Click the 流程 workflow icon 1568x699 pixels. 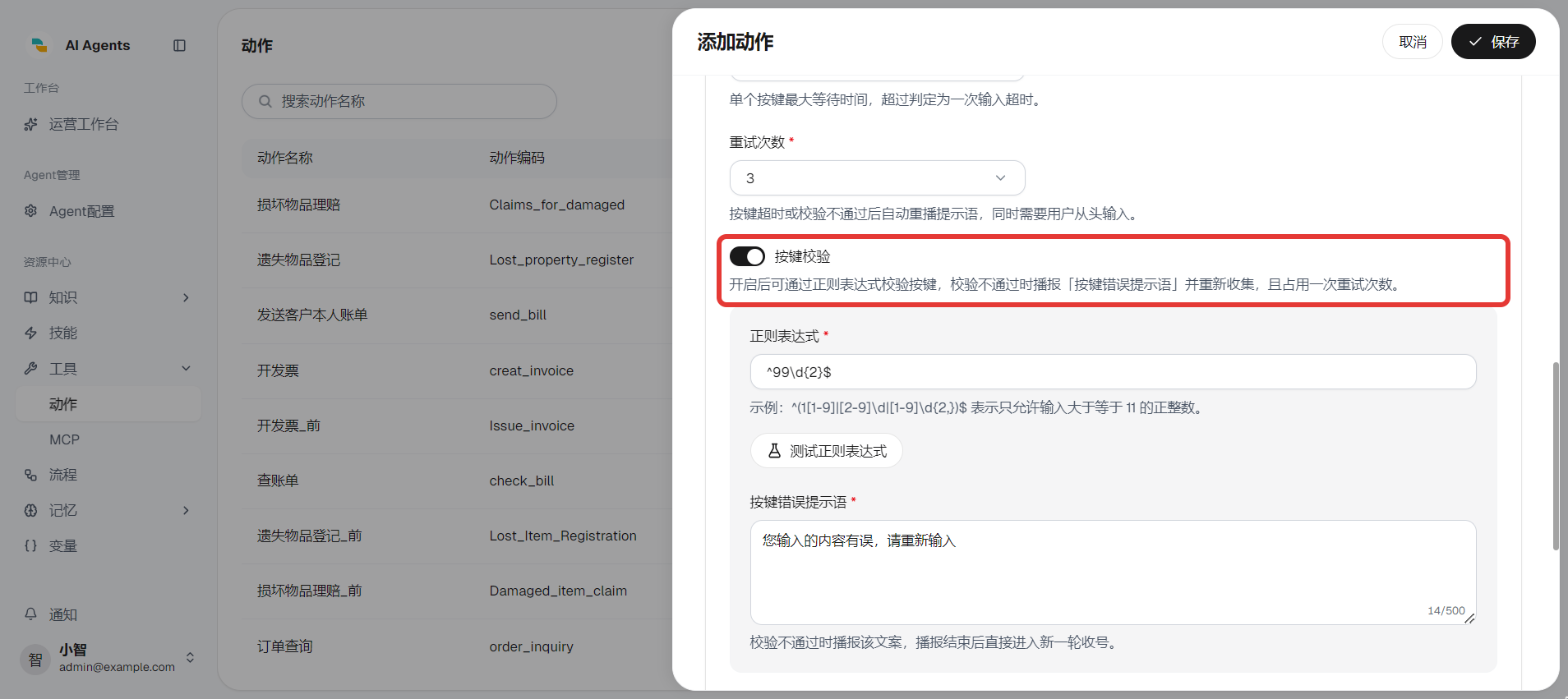31,475
